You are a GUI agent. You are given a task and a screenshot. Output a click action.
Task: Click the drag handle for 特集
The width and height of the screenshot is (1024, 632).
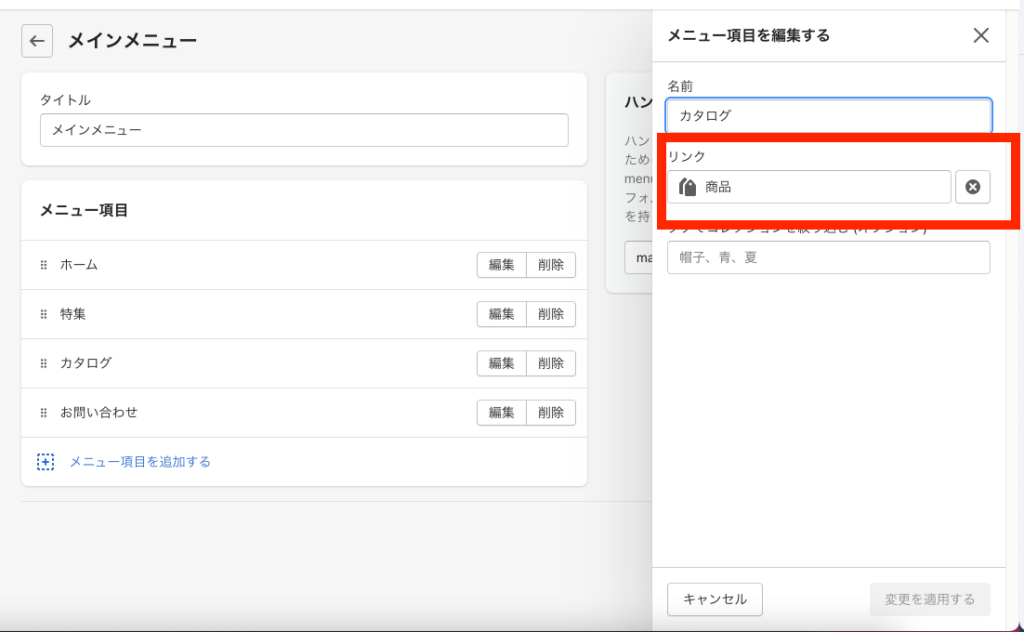(x=44, y=314)
